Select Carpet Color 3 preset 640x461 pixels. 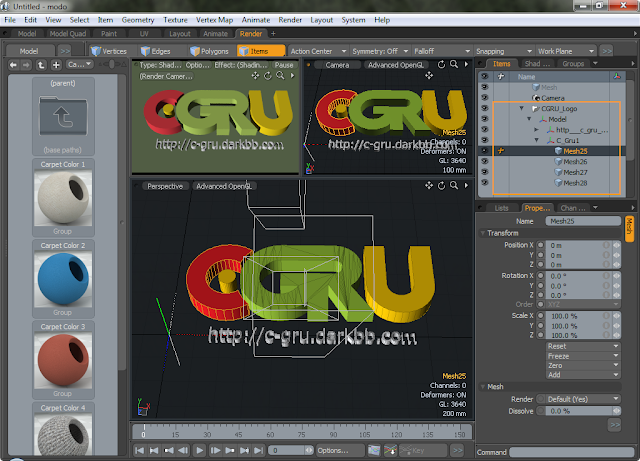[x=63, y=360]
